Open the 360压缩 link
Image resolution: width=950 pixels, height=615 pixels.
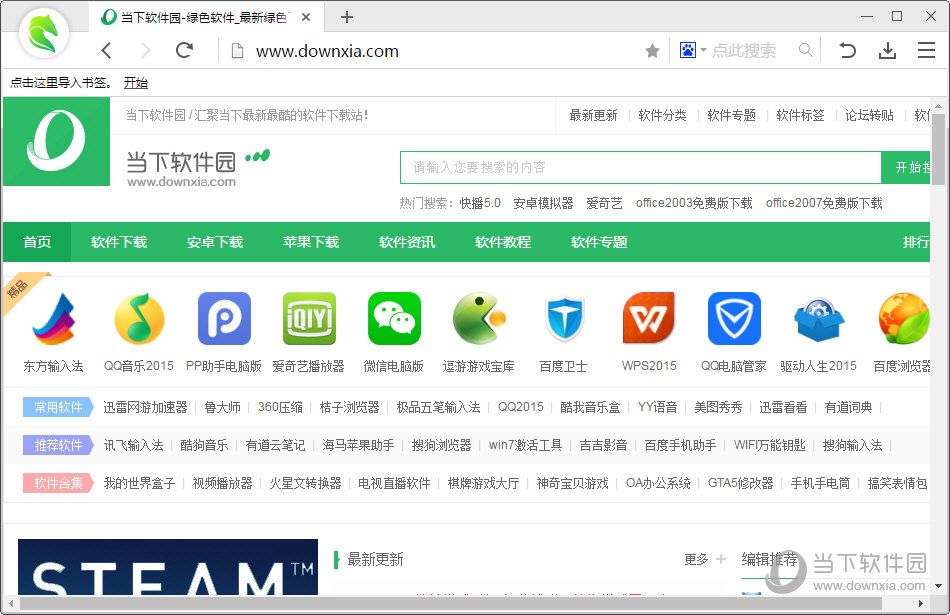[280, 407]
